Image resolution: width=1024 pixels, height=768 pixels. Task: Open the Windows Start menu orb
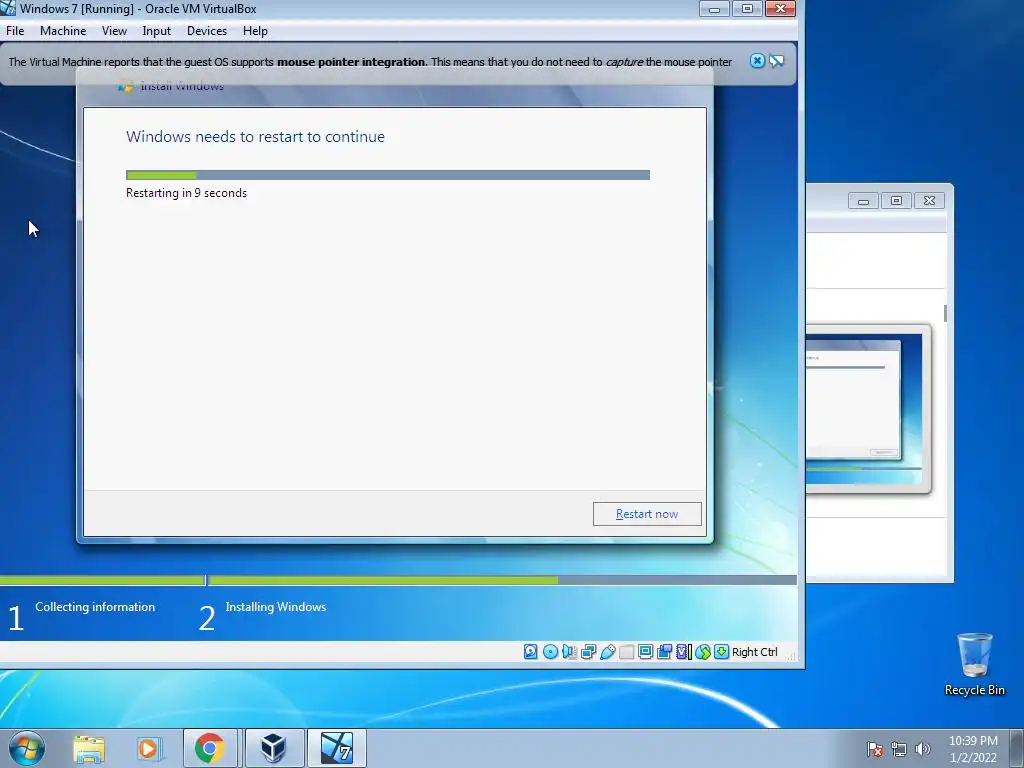(27, 748)
